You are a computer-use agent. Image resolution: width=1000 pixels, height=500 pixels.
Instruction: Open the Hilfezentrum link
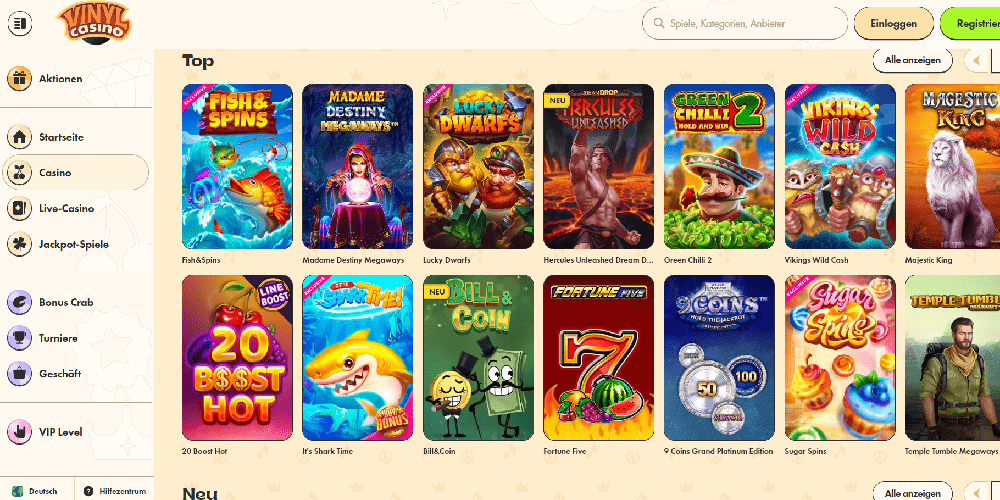115,491
